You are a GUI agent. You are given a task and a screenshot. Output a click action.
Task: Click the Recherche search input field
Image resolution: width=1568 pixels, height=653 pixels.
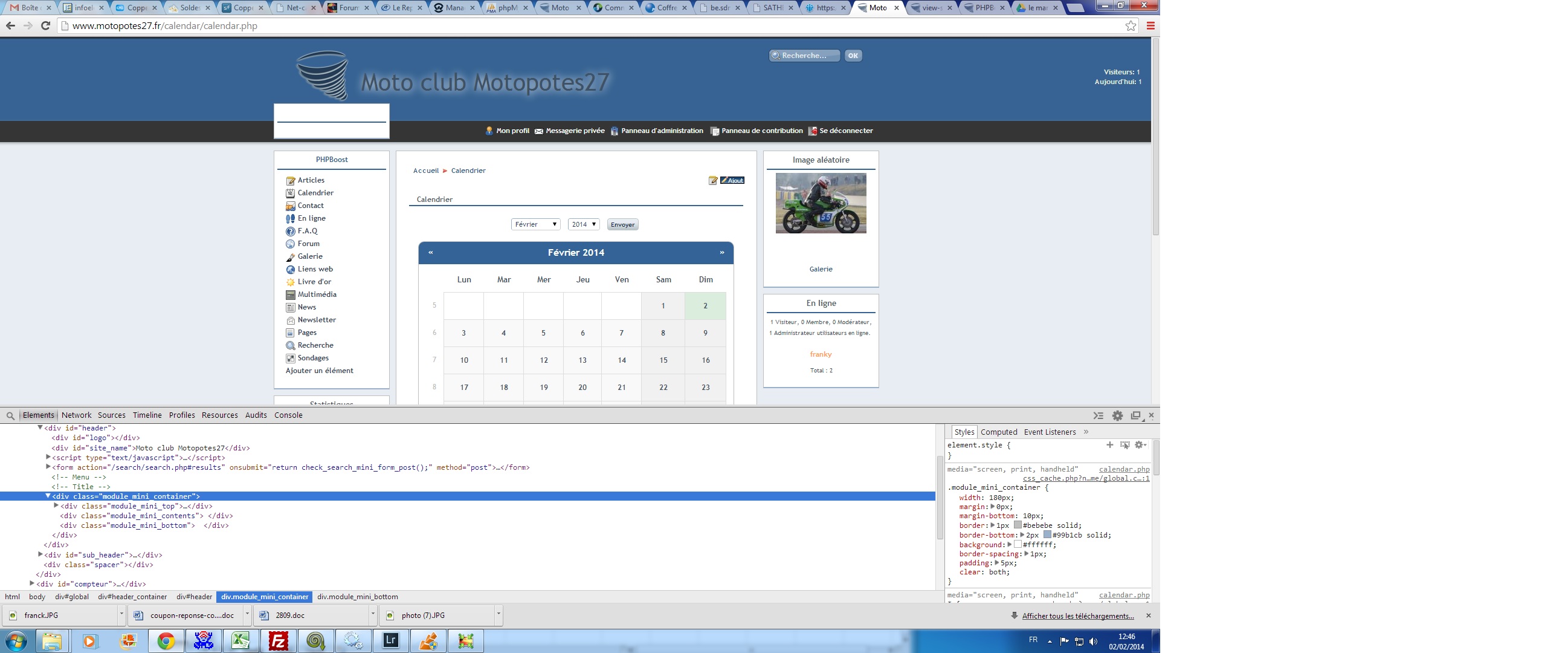805,56
